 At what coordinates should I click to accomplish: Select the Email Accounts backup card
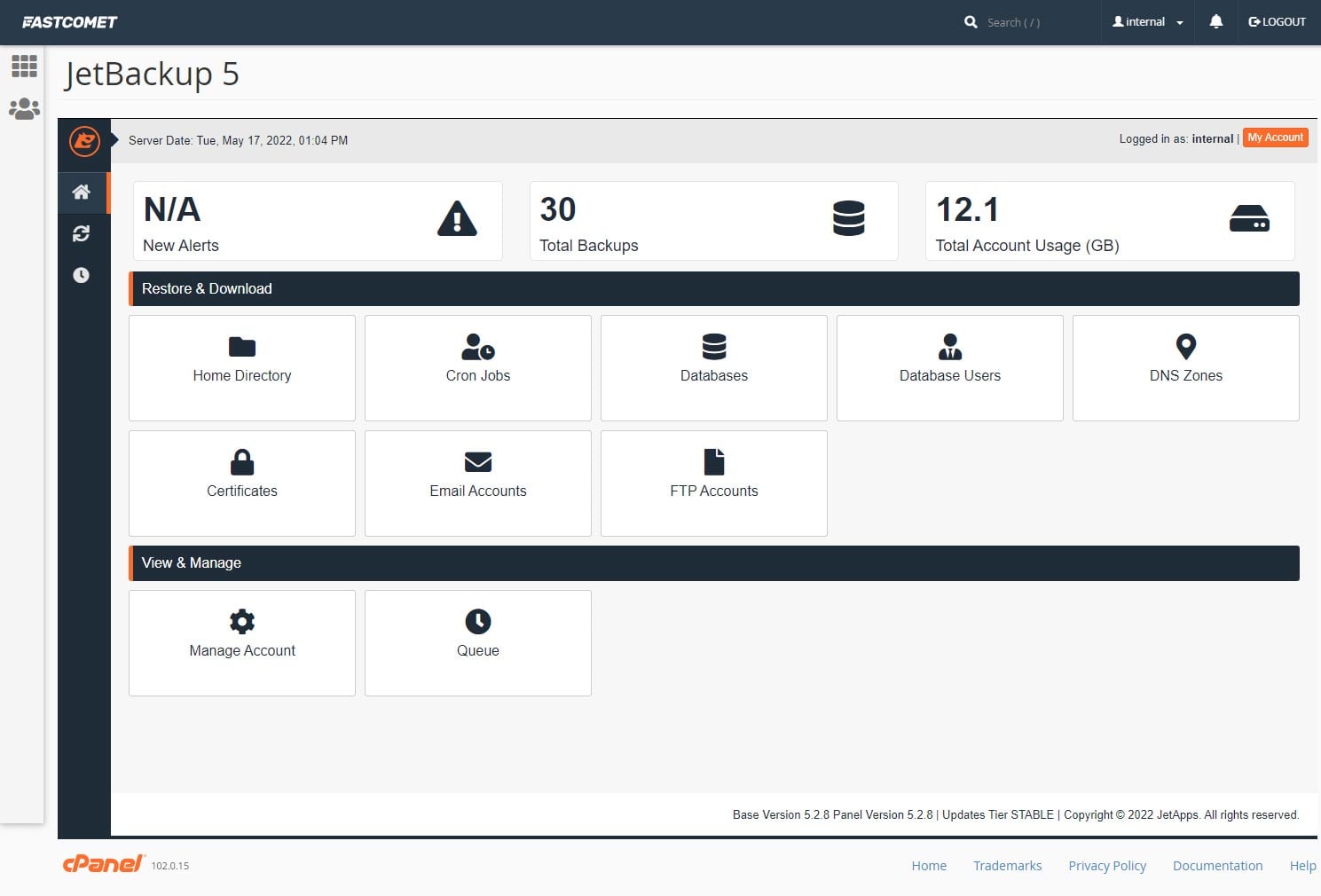coord(477,483)
